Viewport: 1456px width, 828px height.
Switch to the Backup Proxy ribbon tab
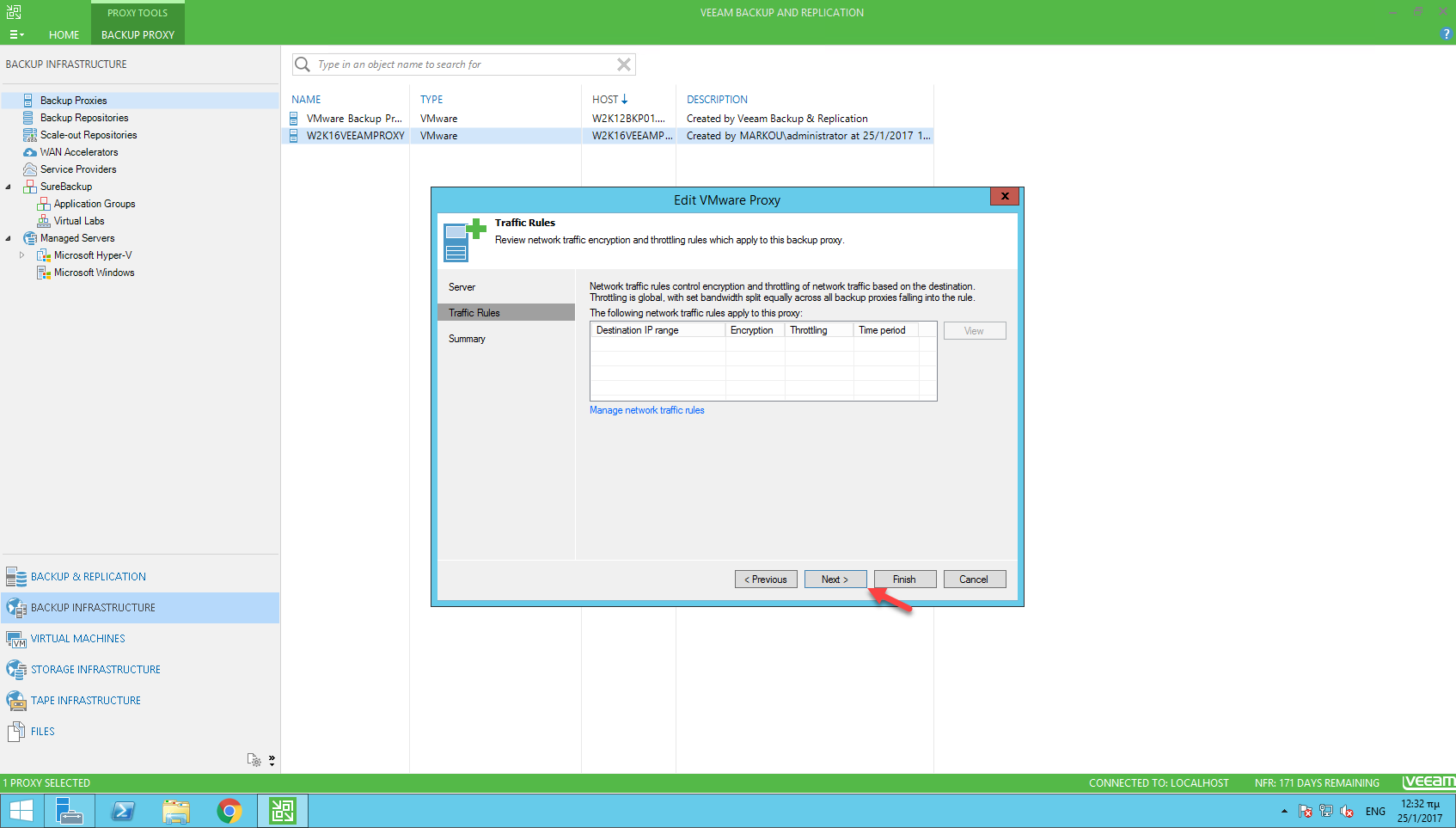138,35
